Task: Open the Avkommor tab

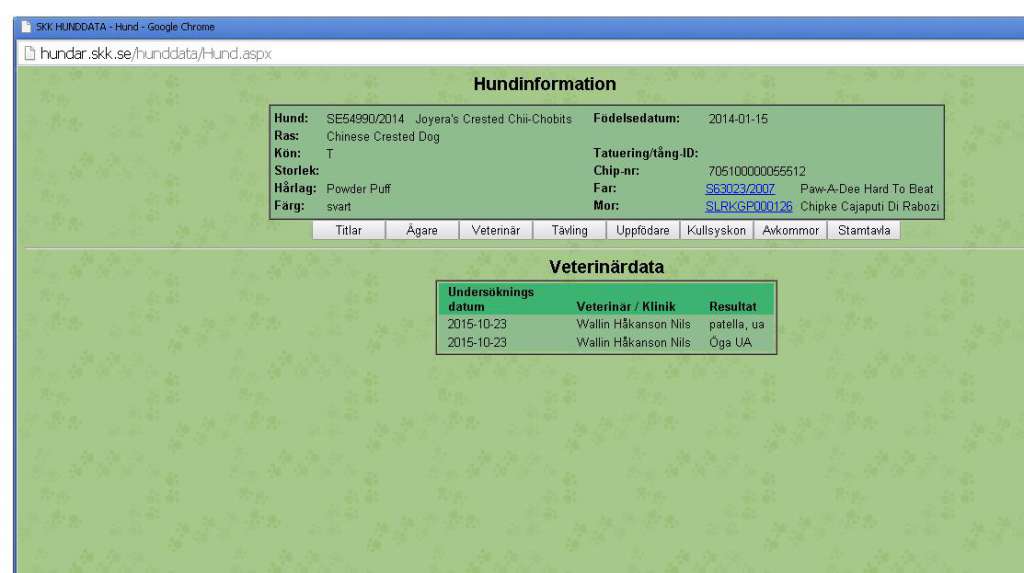Action: pos(790,231)
